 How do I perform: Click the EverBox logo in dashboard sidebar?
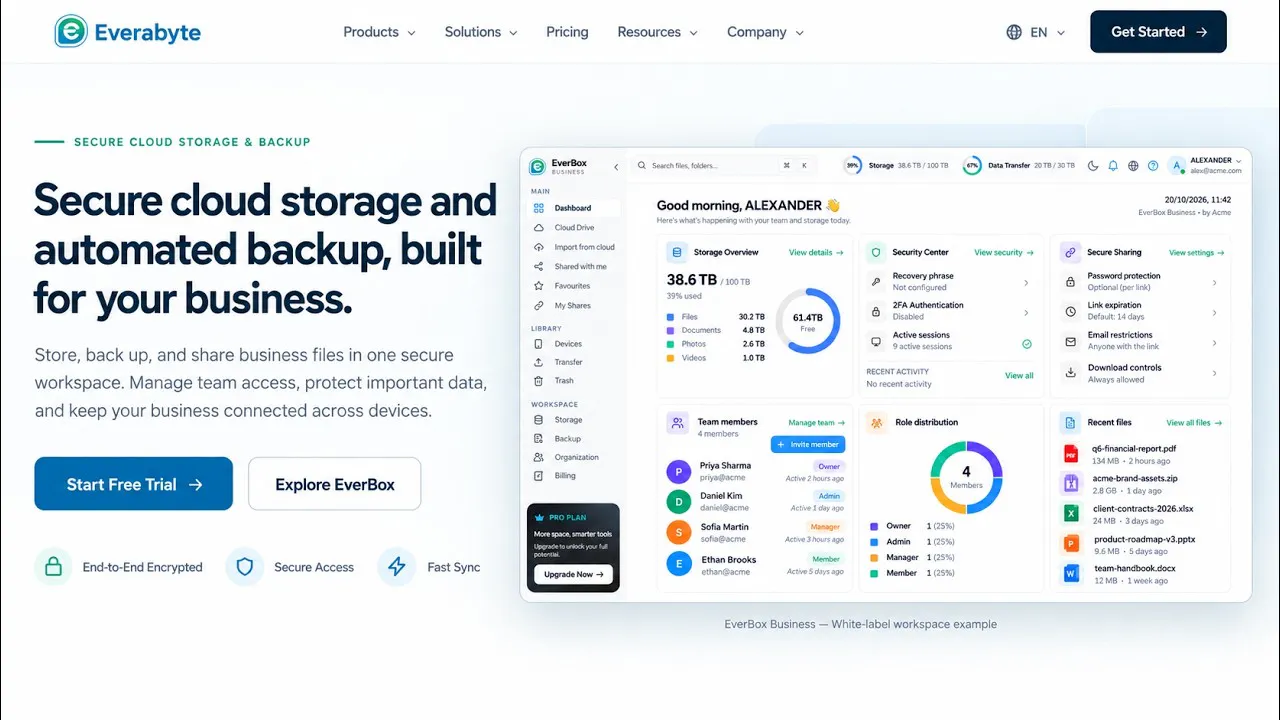(x=537, y=167)
